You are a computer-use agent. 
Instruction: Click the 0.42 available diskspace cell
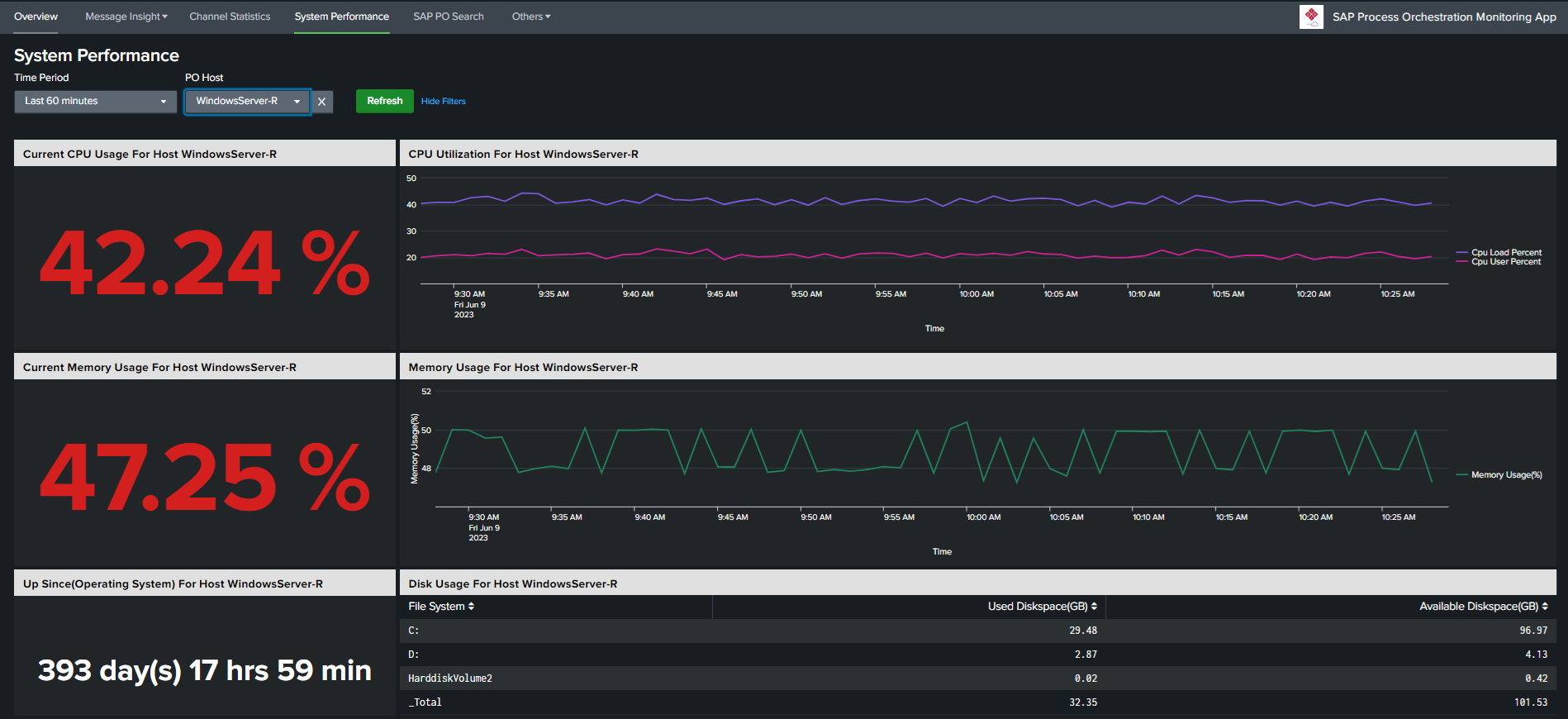click(x=1537, y=679)
